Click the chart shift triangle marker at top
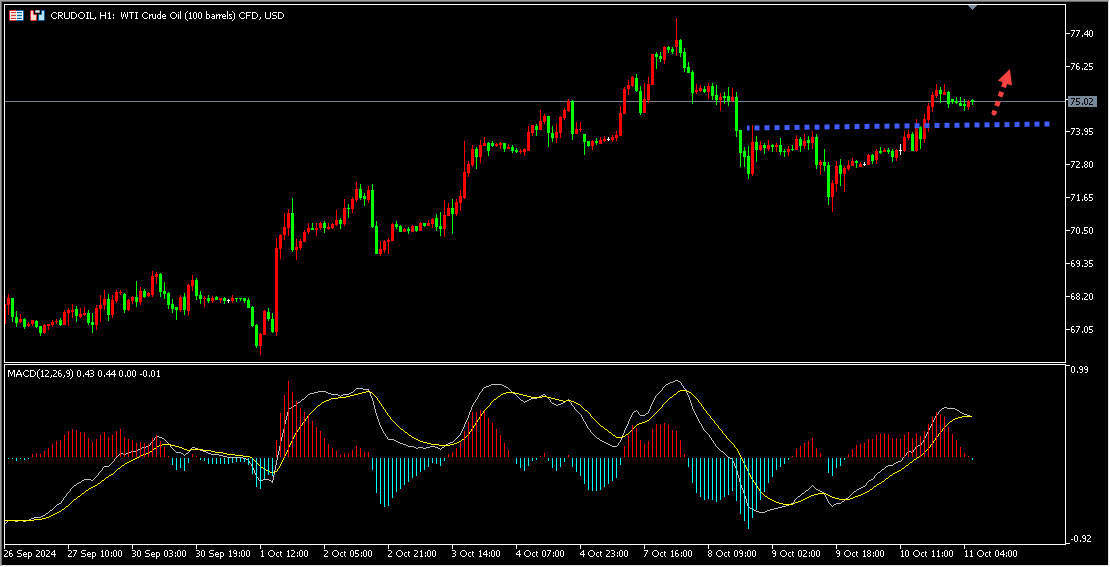 pyautogui.click(x=972, y=7)
